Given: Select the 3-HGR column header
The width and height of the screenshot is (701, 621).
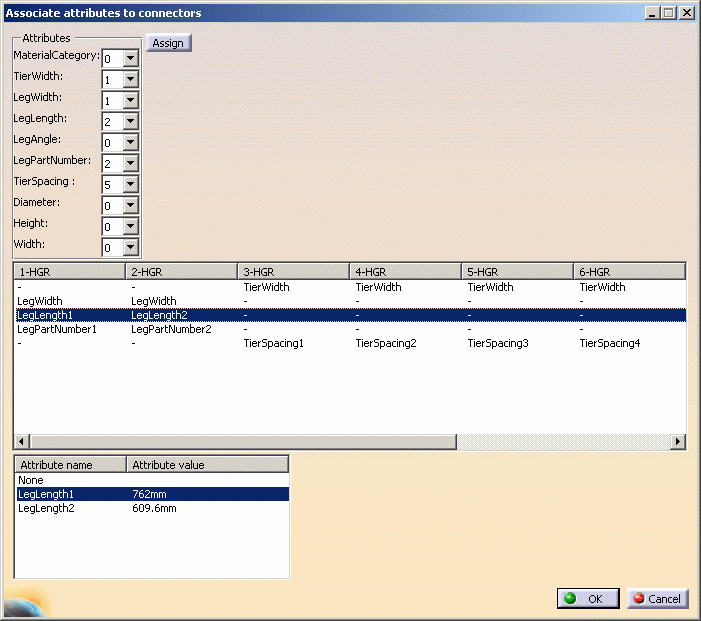Looking at the screenshot, I should click(293, 272).
